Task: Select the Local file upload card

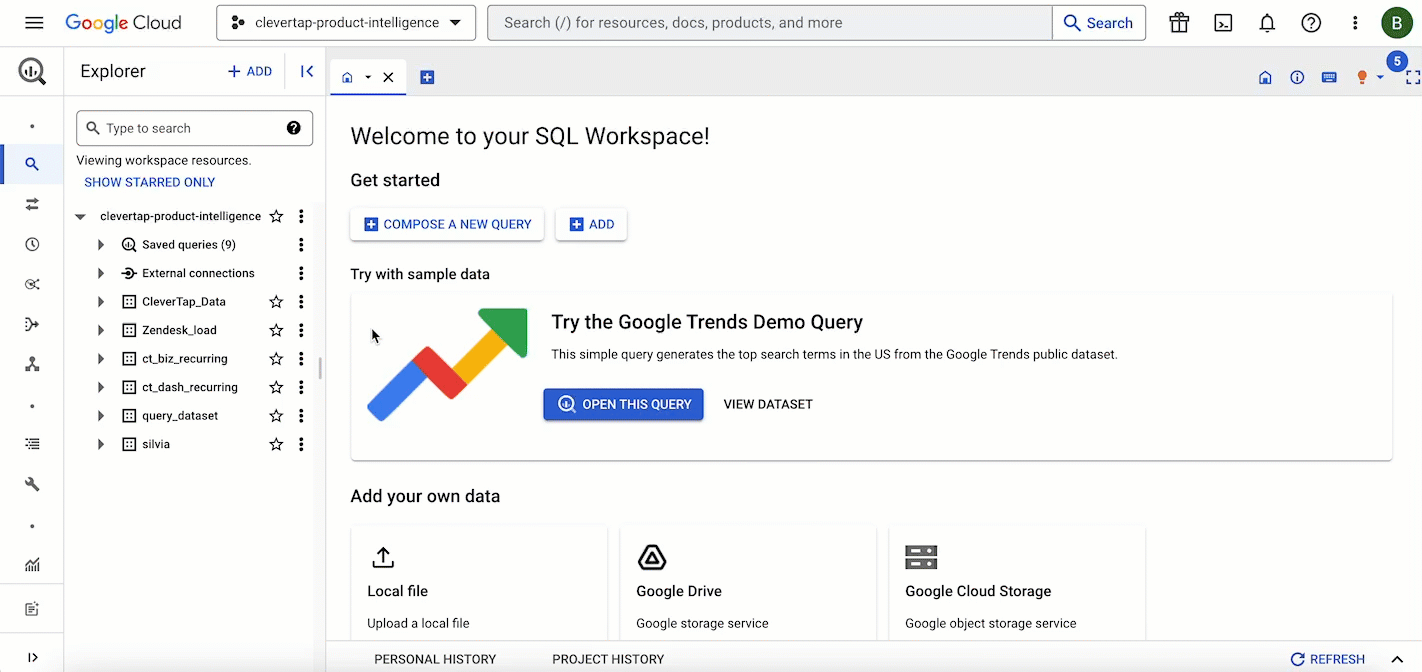Action: coord(479,585)
